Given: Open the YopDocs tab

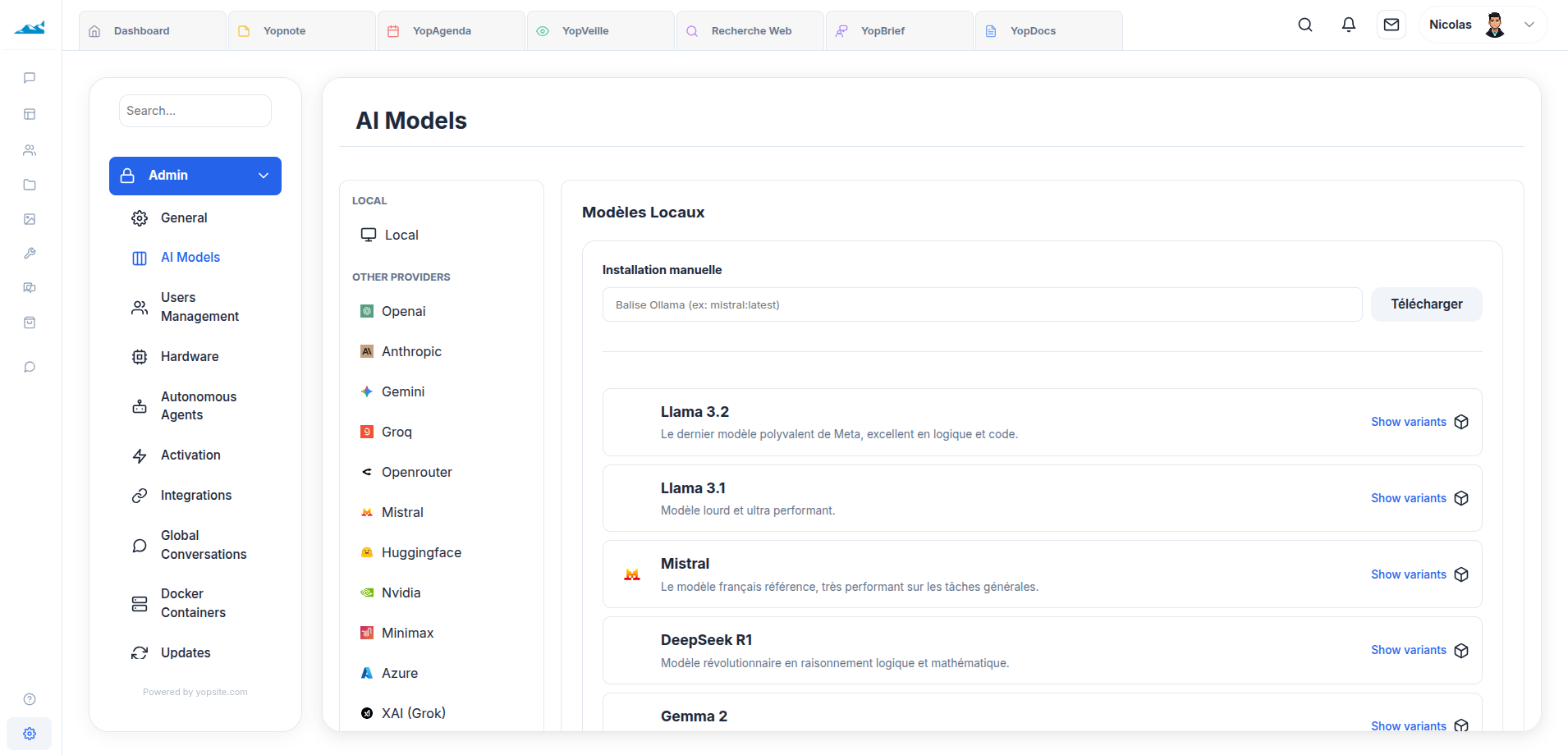Looking at the screenshot, I should [1049, 31].
